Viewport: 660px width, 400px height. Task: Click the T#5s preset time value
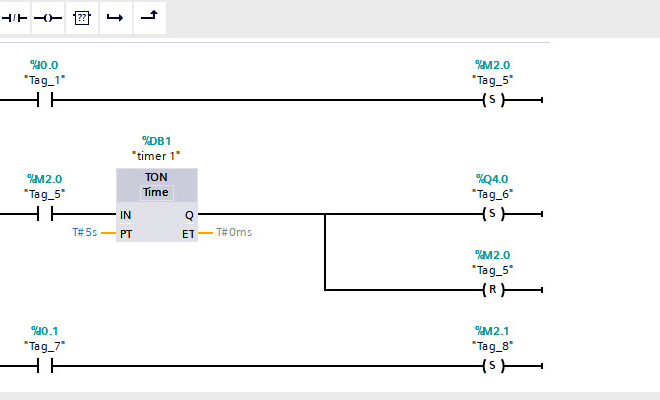pos(85,232)
